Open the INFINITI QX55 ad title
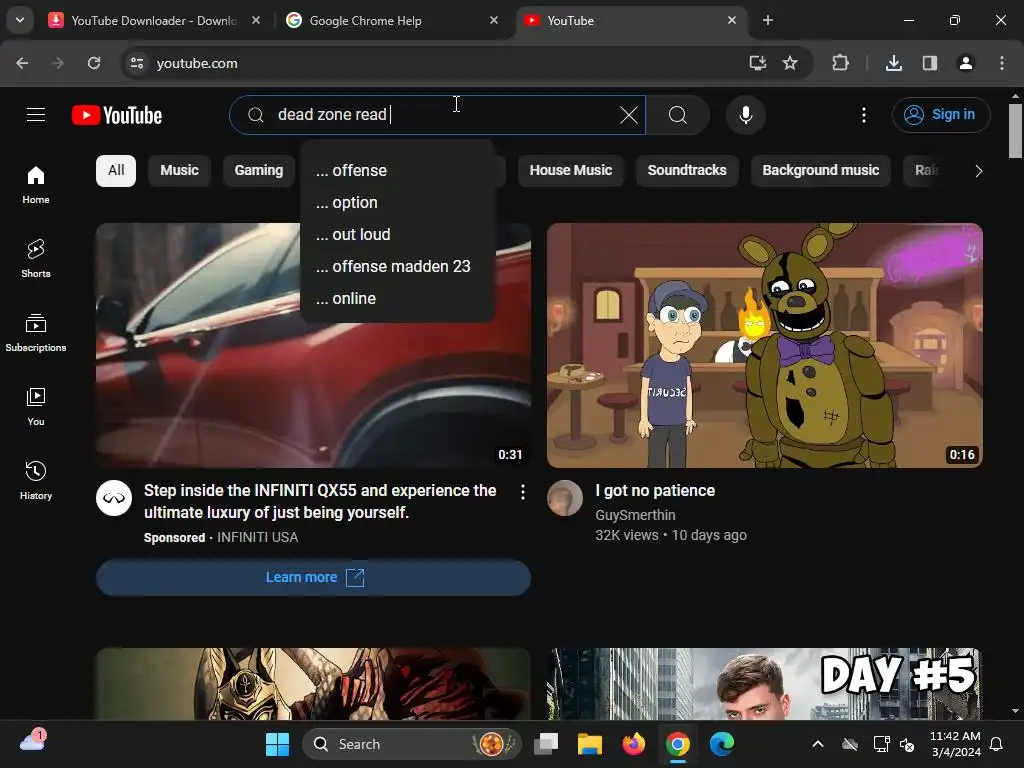 coord(320,502)
